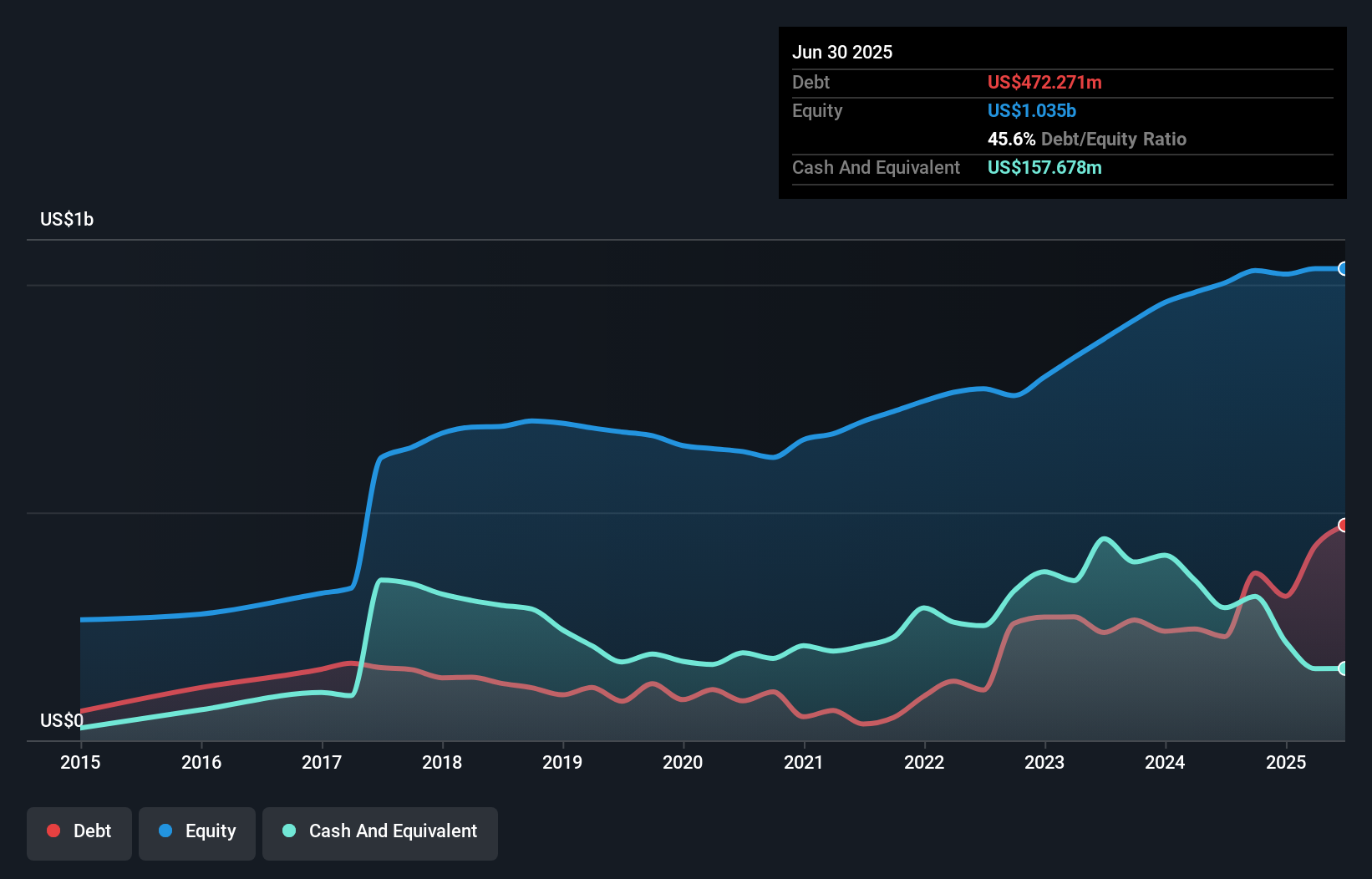The height and width of the screenshot is (879, 1372).
Task: Click the US$472.271m debt value in tooltip
Action: point(1044,82)
